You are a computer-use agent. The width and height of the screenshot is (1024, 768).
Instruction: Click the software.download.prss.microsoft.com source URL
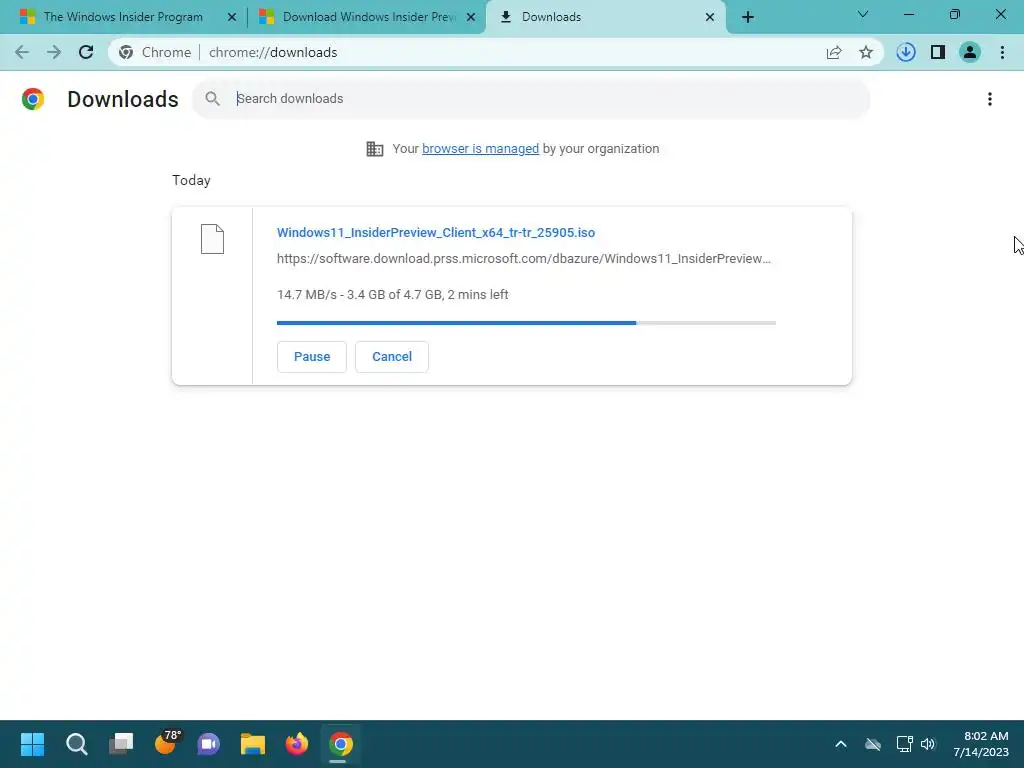[524, 259]
